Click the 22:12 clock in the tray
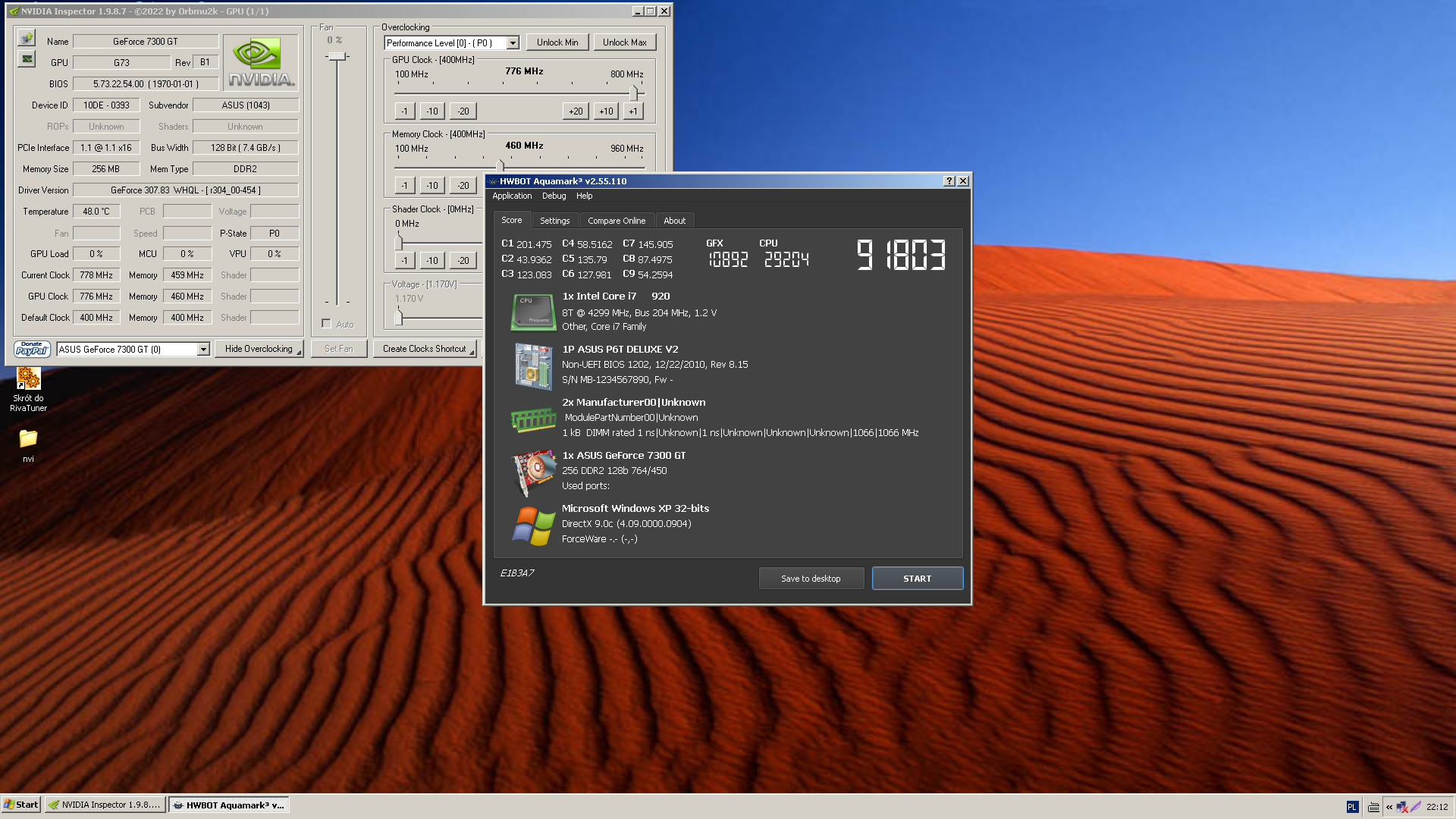 [1436, 807]
